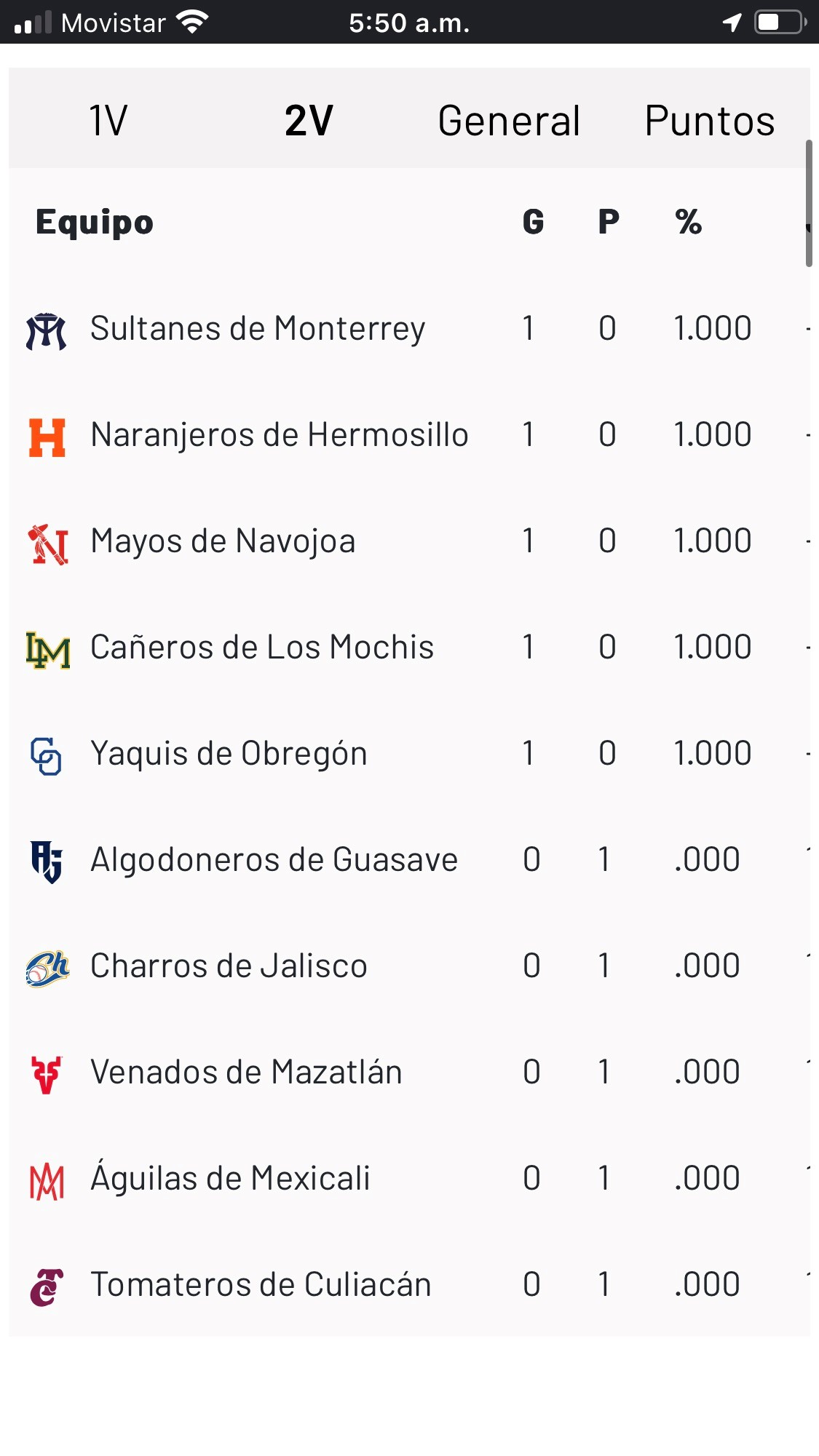The width and height of the screenshot is (819, 1456).
Task: Tap the Sultanes de Monterrey team logo
Action: (47, 330)
